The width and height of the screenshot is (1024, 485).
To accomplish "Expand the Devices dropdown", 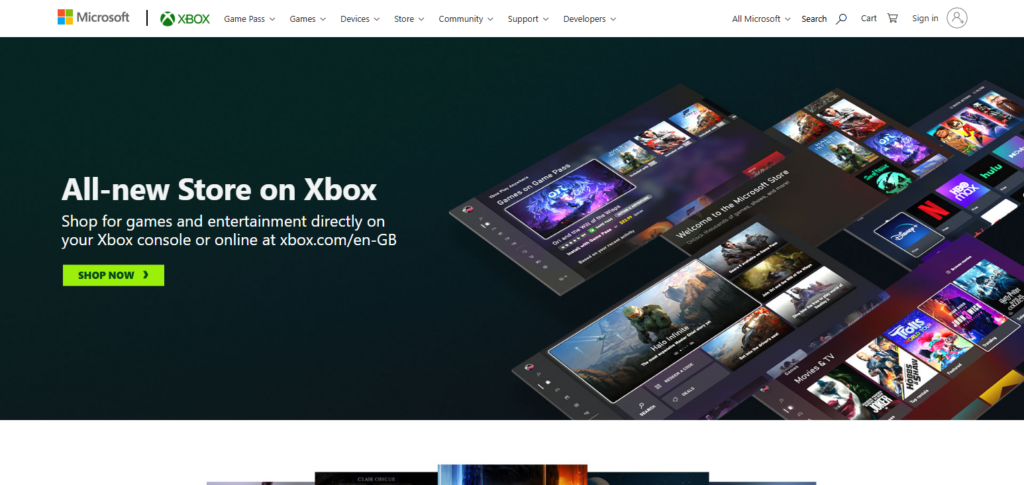I will pyautogui.click(x=360, y=19).
